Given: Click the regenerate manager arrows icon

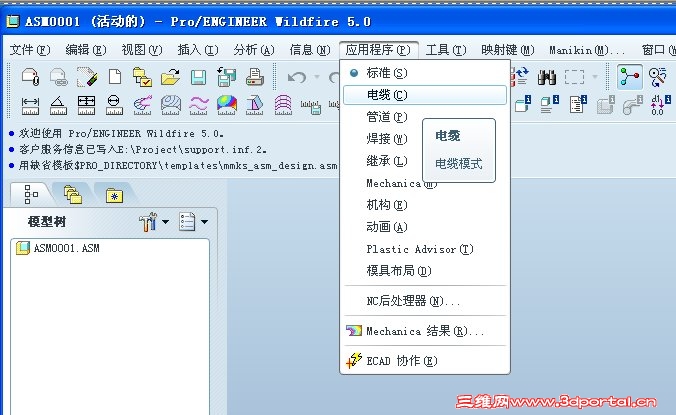Looking at the screenshot, I should tap(520, 77).
